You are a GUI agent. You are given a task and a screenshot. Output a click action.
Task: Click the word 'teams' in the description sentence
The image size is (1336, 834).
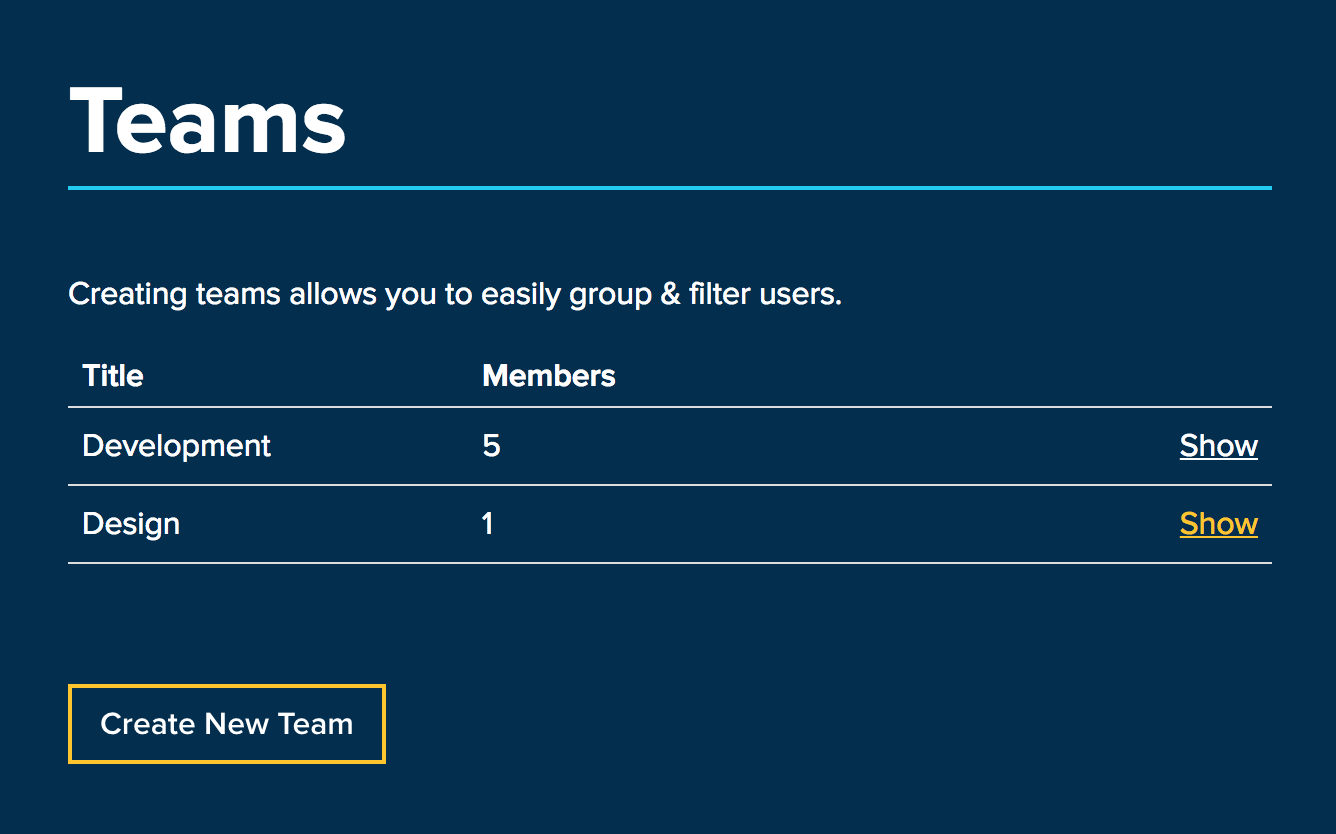pos(238,295)
